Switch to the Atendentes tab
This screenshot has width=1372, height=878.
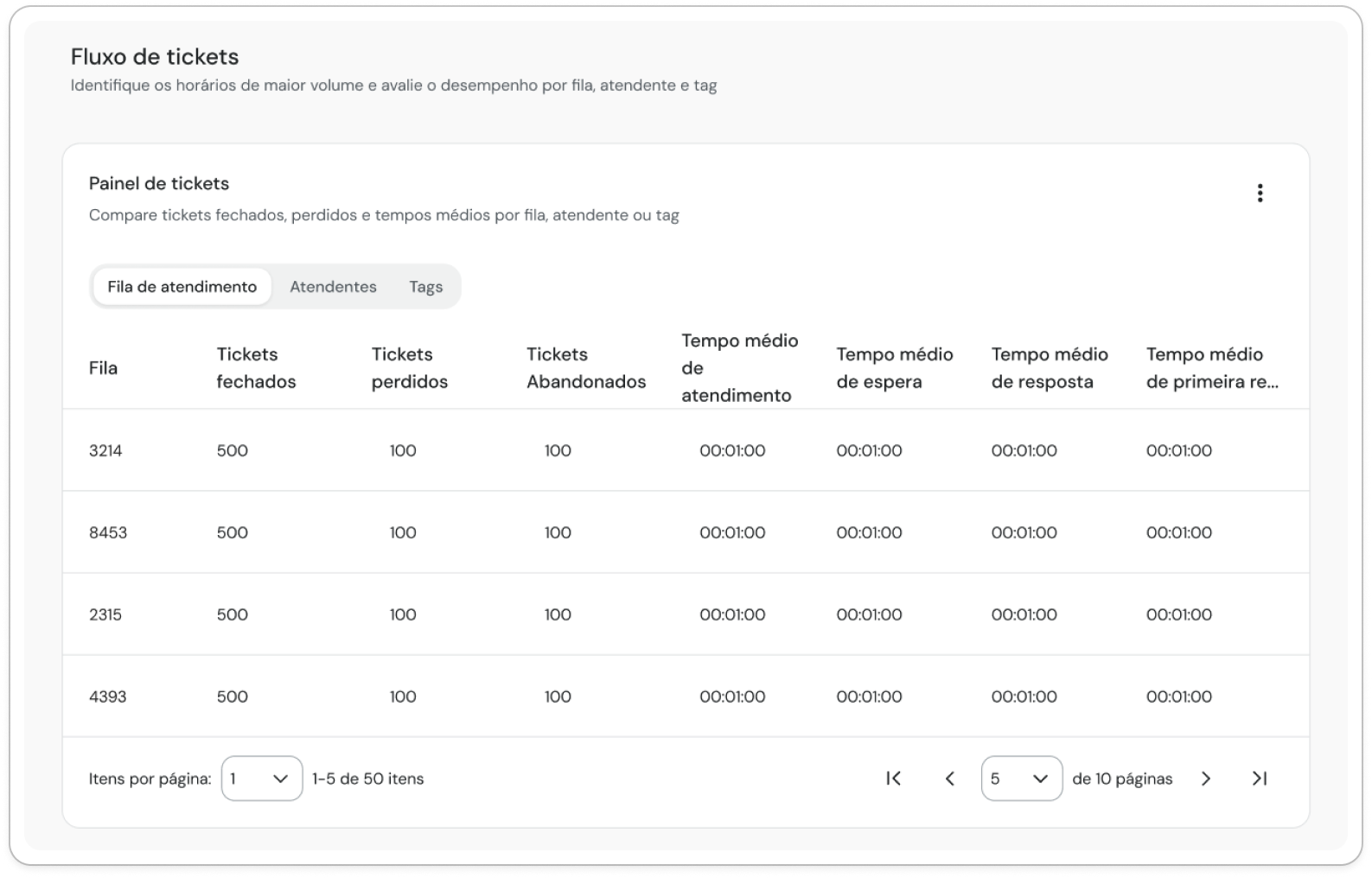coord(333,287)
